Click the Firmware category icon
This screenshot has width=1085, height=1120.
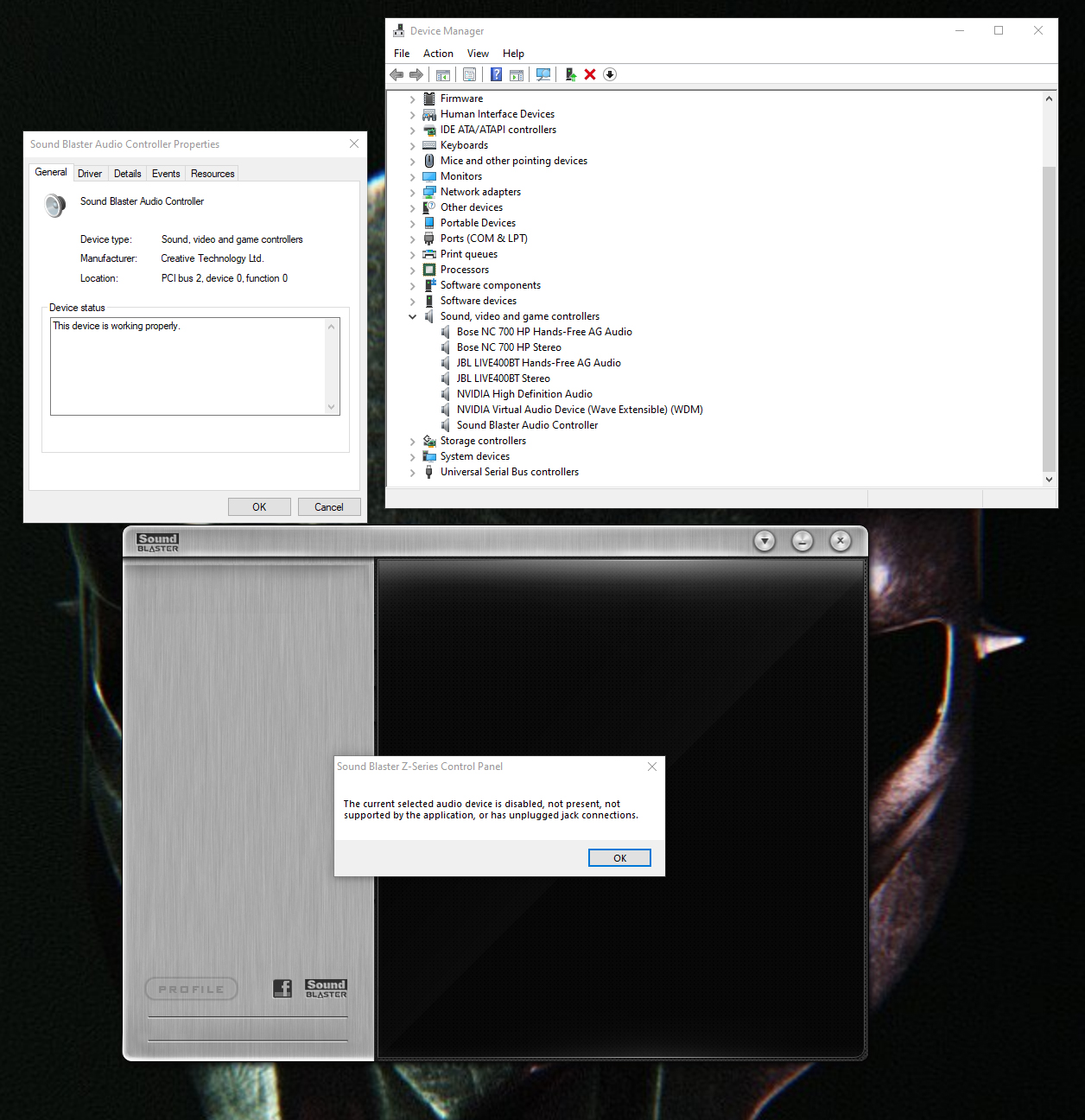coord(429,99)
